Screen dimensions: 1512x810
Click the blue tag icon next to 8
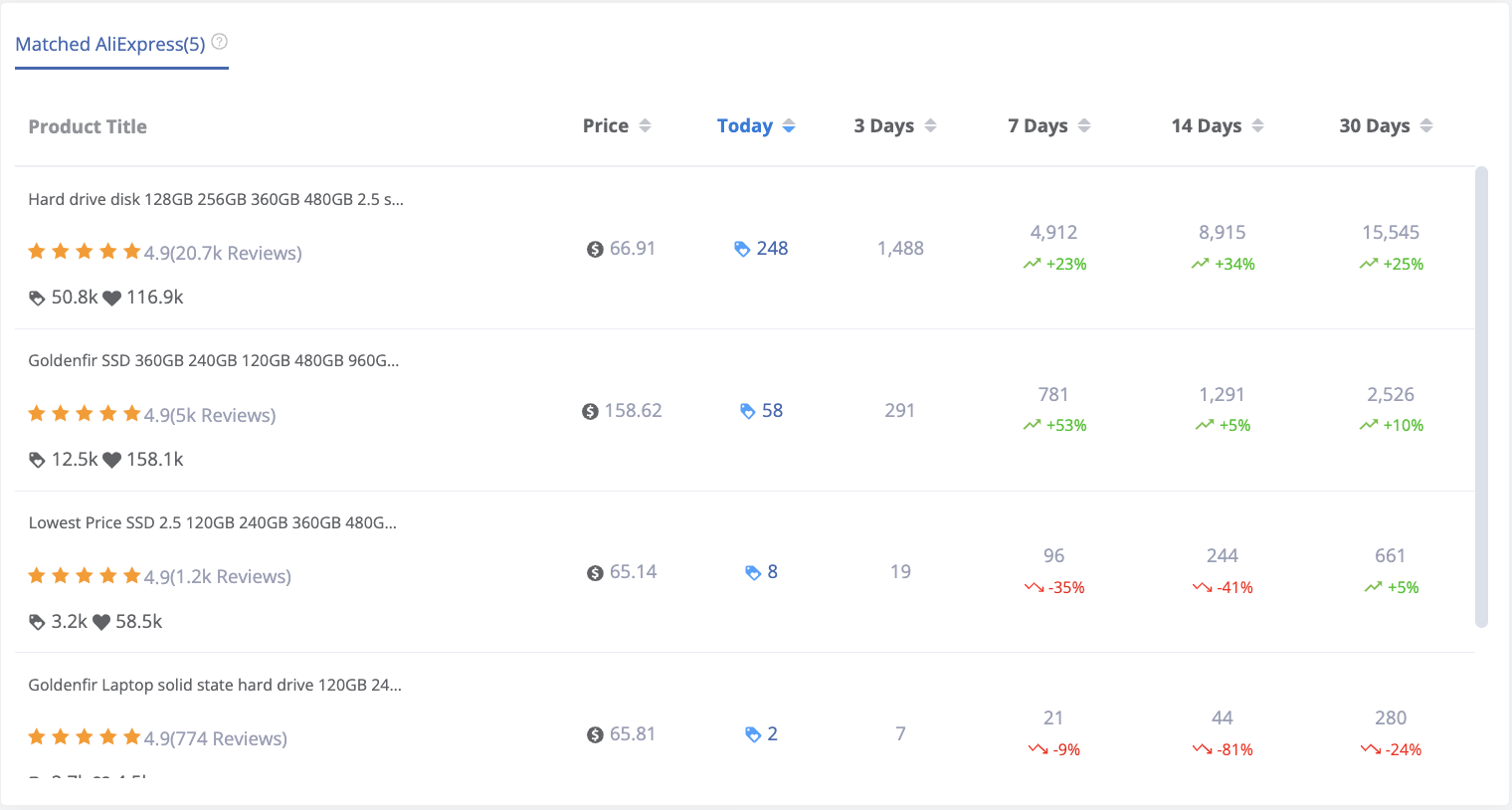[751, 571]
